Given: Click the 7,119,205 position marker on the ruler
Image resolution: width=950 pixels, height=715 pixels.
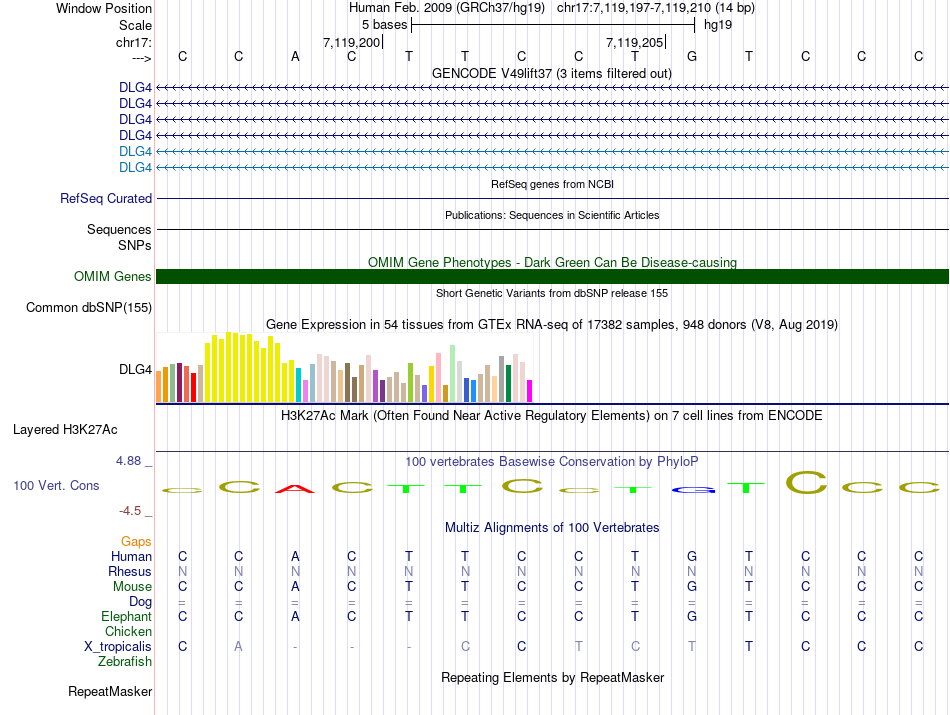Looking at the screenshot, I should tap(635, 43).
